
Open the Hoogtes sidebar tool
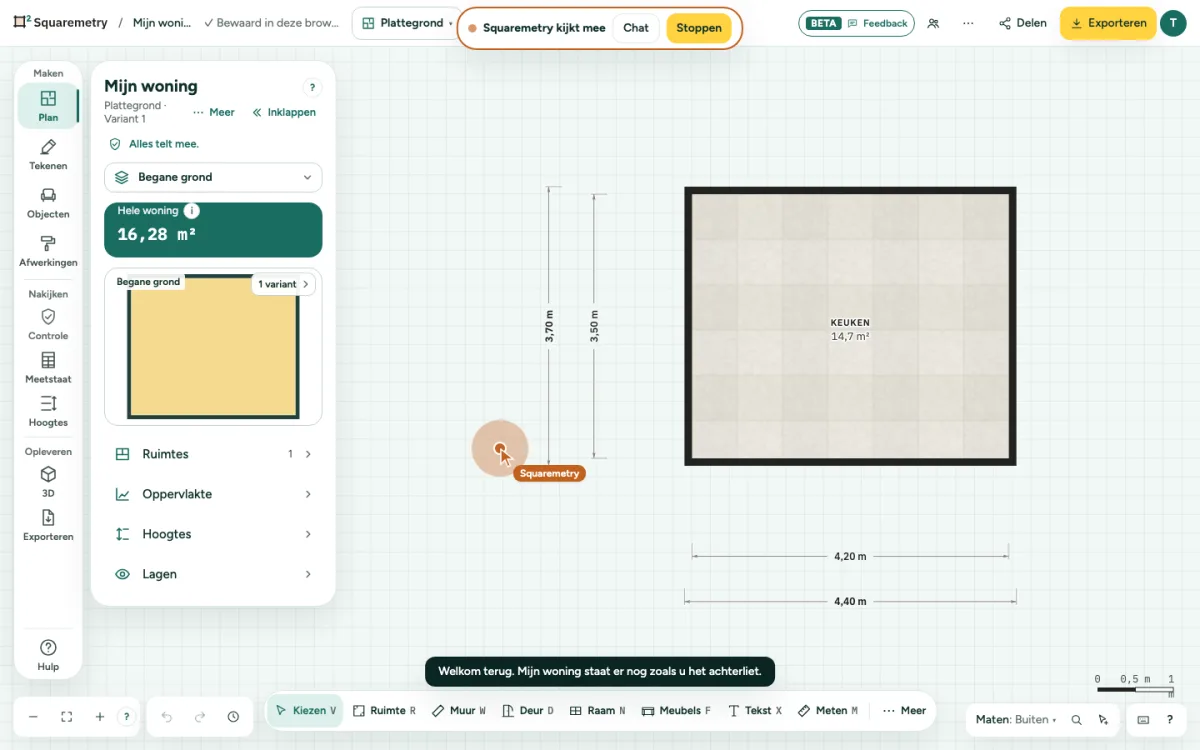48,411
